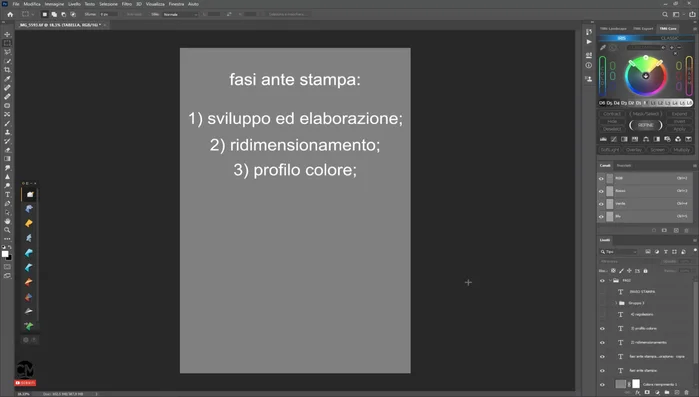Toggle visibility of Verde channel
Viewport: 699px width, 397px height.
coord(601,204)
